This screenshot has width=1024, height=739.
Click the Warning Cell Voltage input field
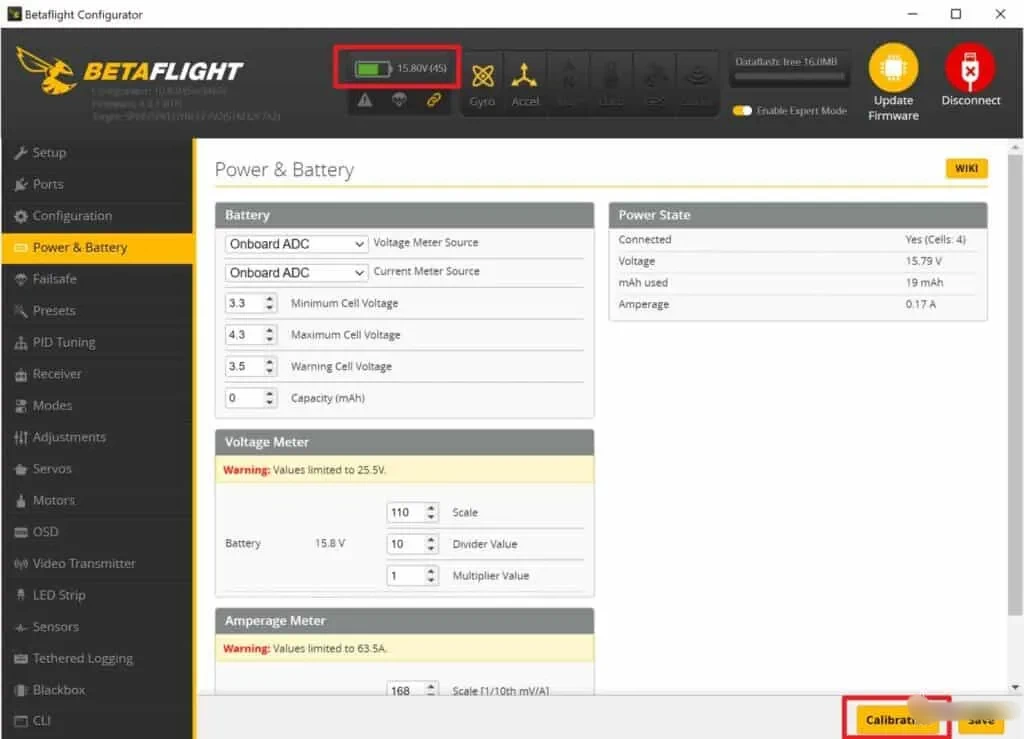251,366
